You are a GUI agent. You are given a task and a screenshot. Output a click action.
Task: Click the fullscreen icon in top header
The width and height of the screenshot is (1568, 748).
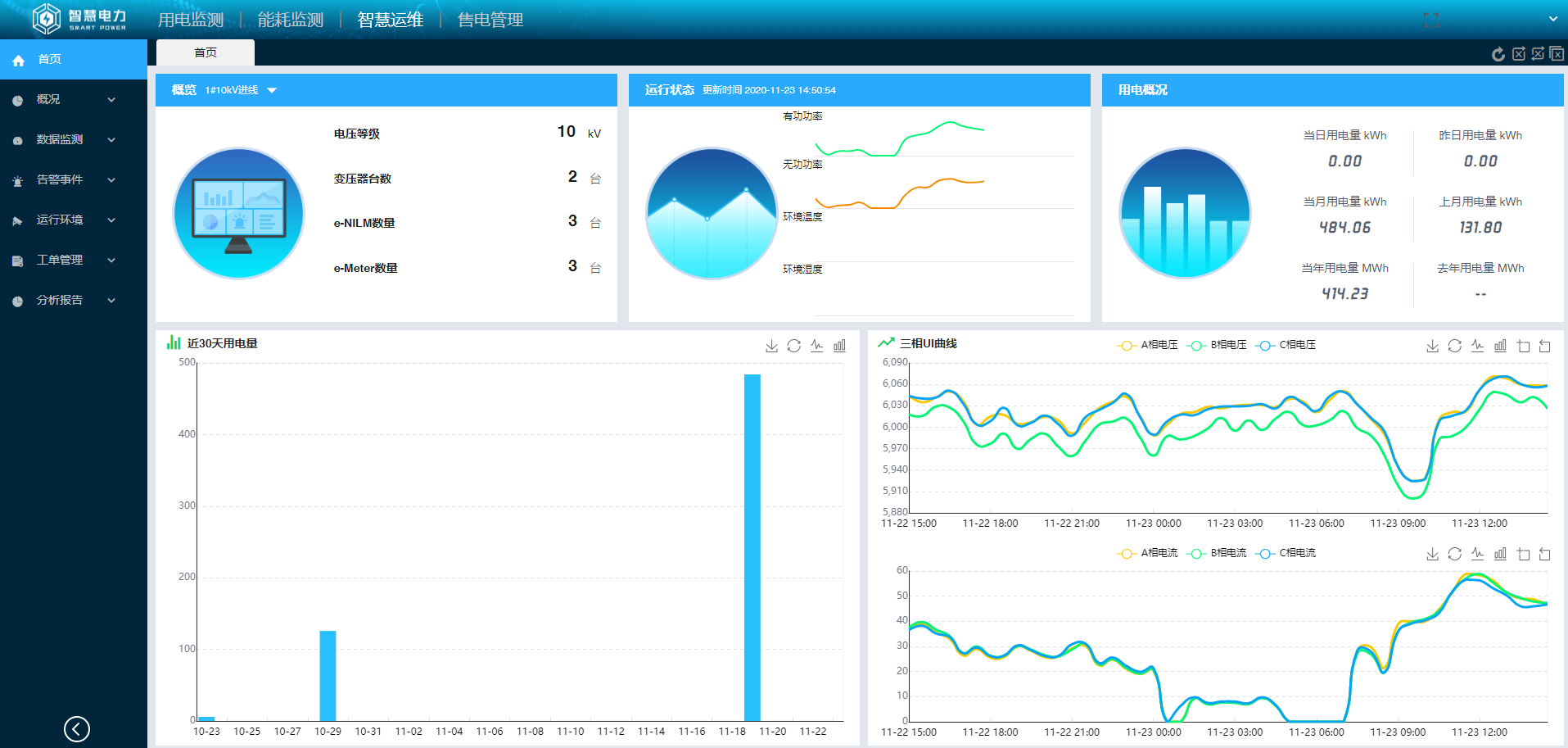(1430, 20)
